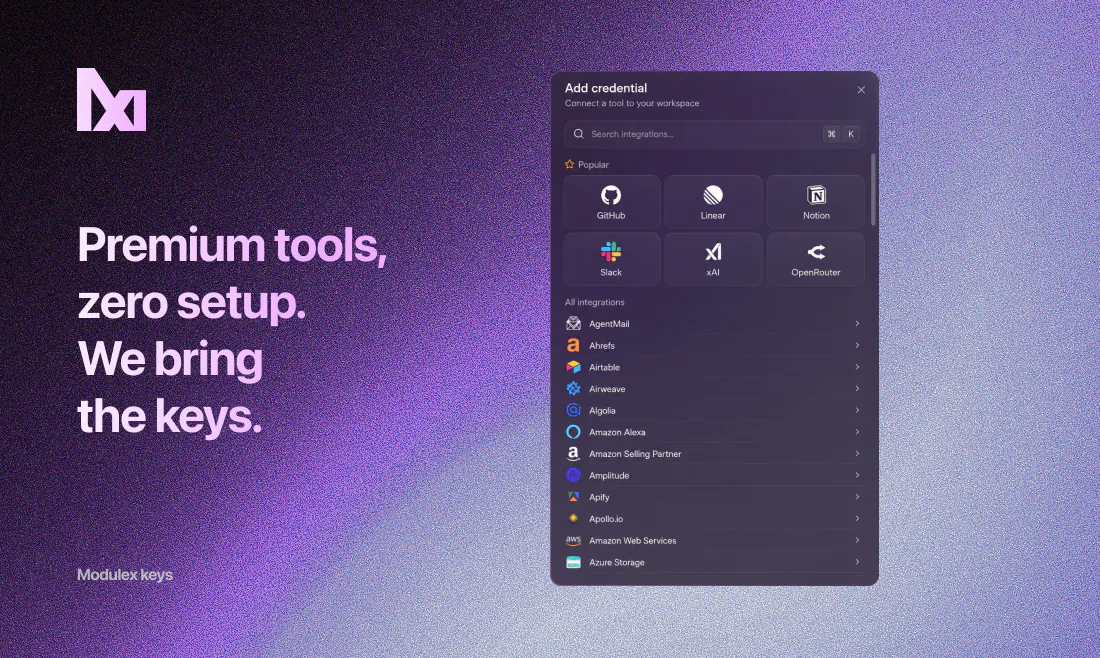Click the Amazon Selling Partner icon
The image size is (1100, 658).
click(573, 454)
